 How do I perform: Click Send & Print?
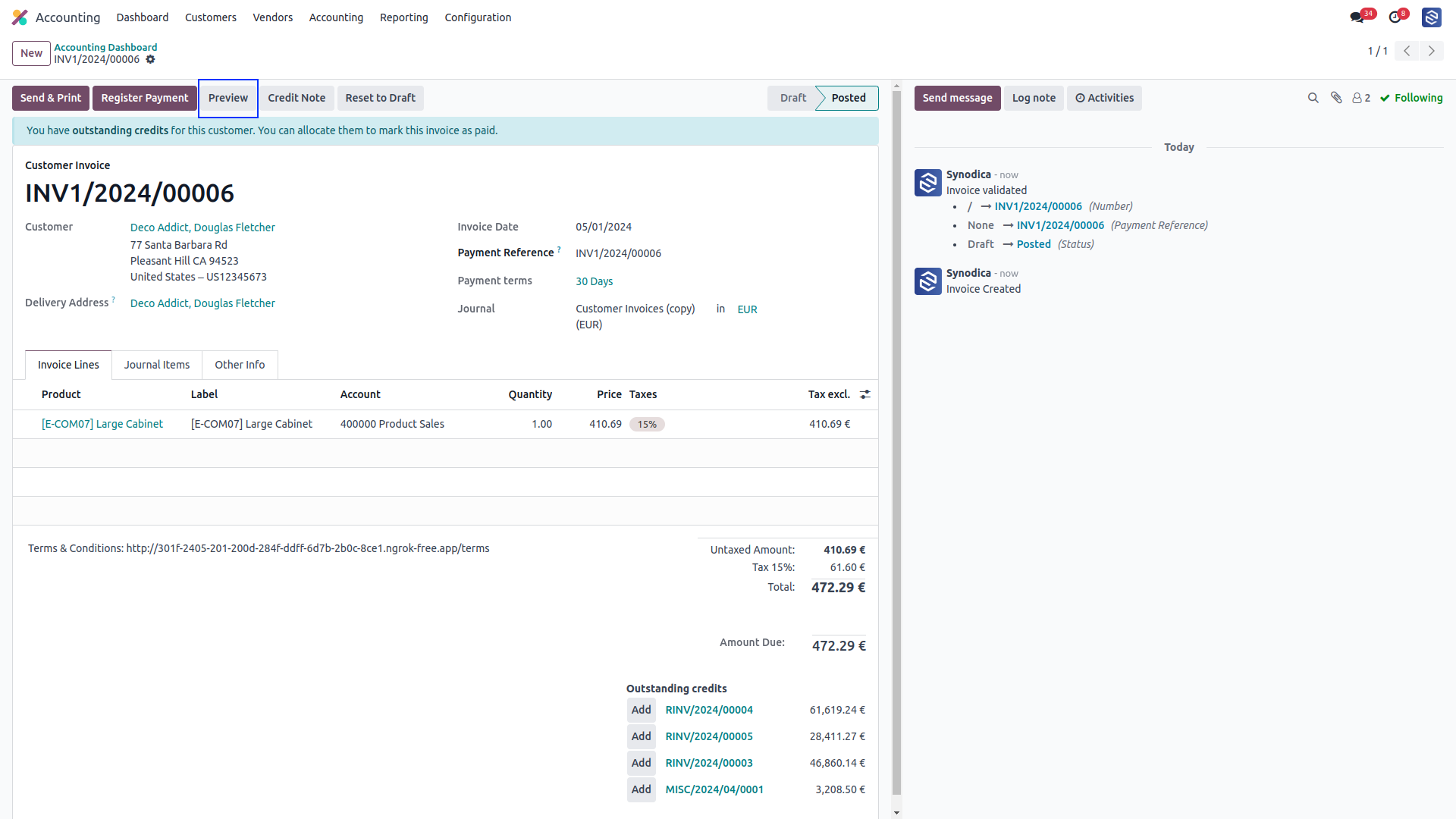51,98
